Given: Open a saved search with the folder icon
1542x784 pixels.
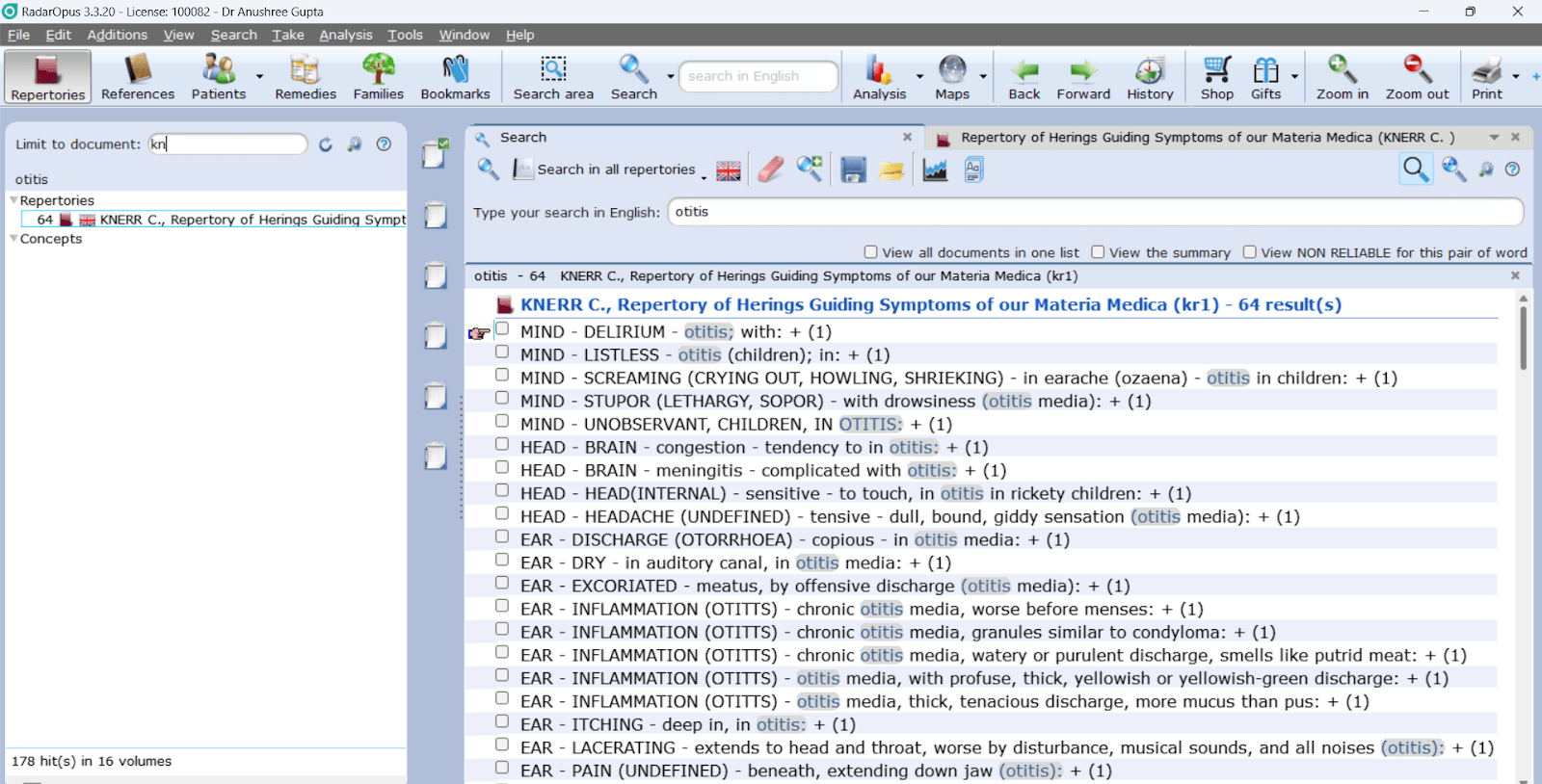Looking at the screenshot, I should tap(891, 170).
